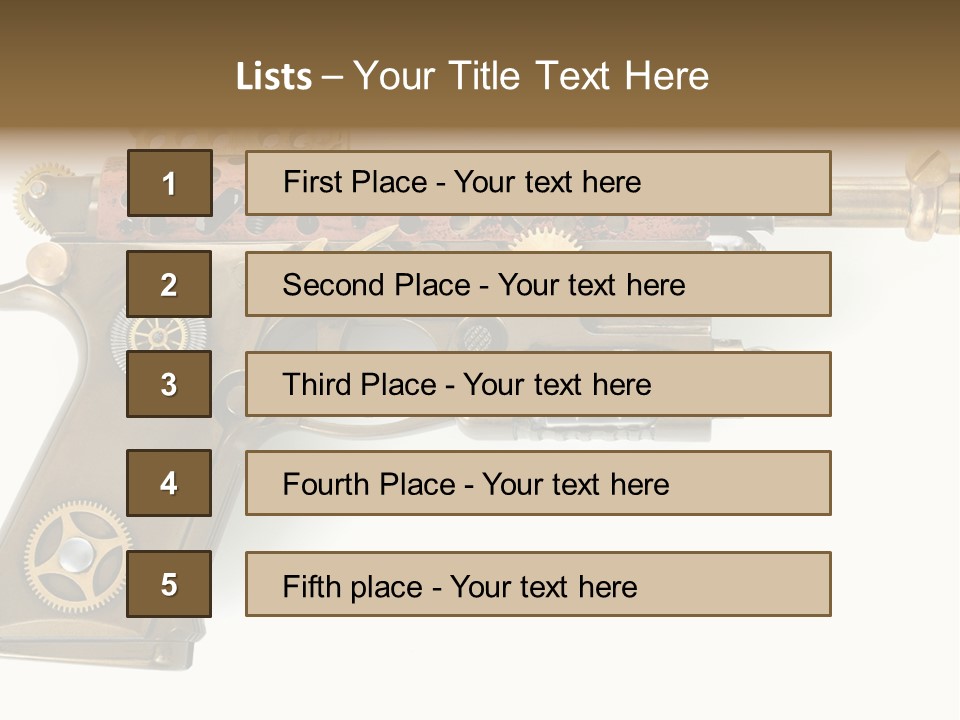Click the number 1 box

[x=169, y=183]
